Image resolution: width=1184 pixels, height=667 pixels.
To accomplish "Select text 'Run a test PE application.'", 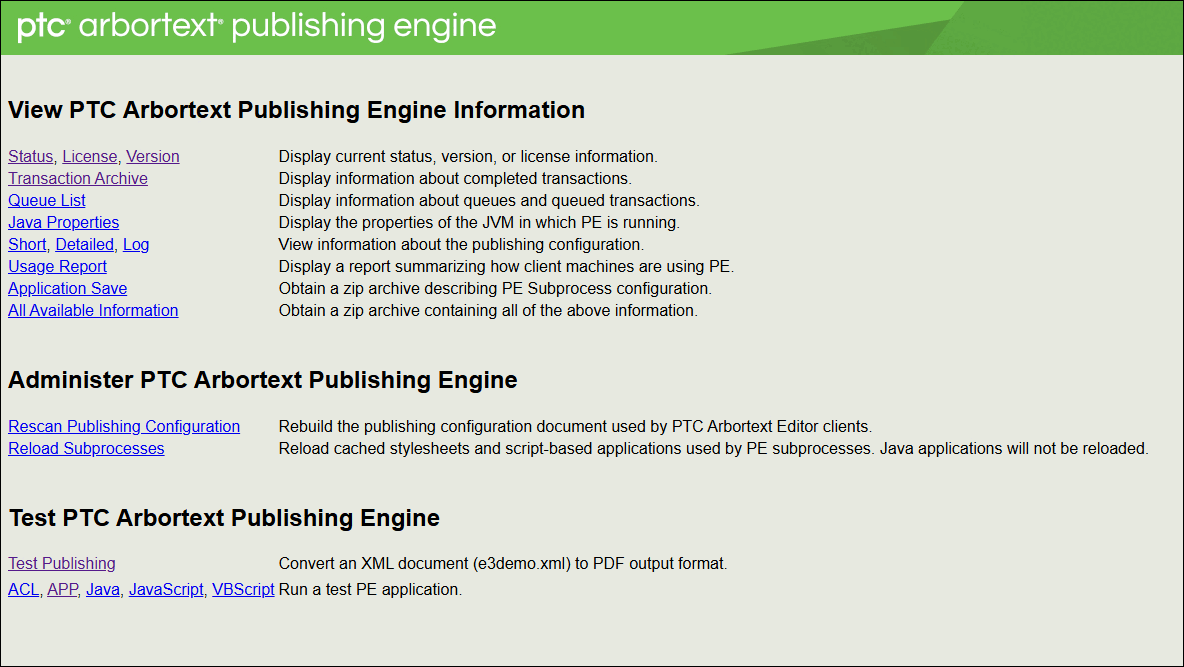I will click(370, 589).
